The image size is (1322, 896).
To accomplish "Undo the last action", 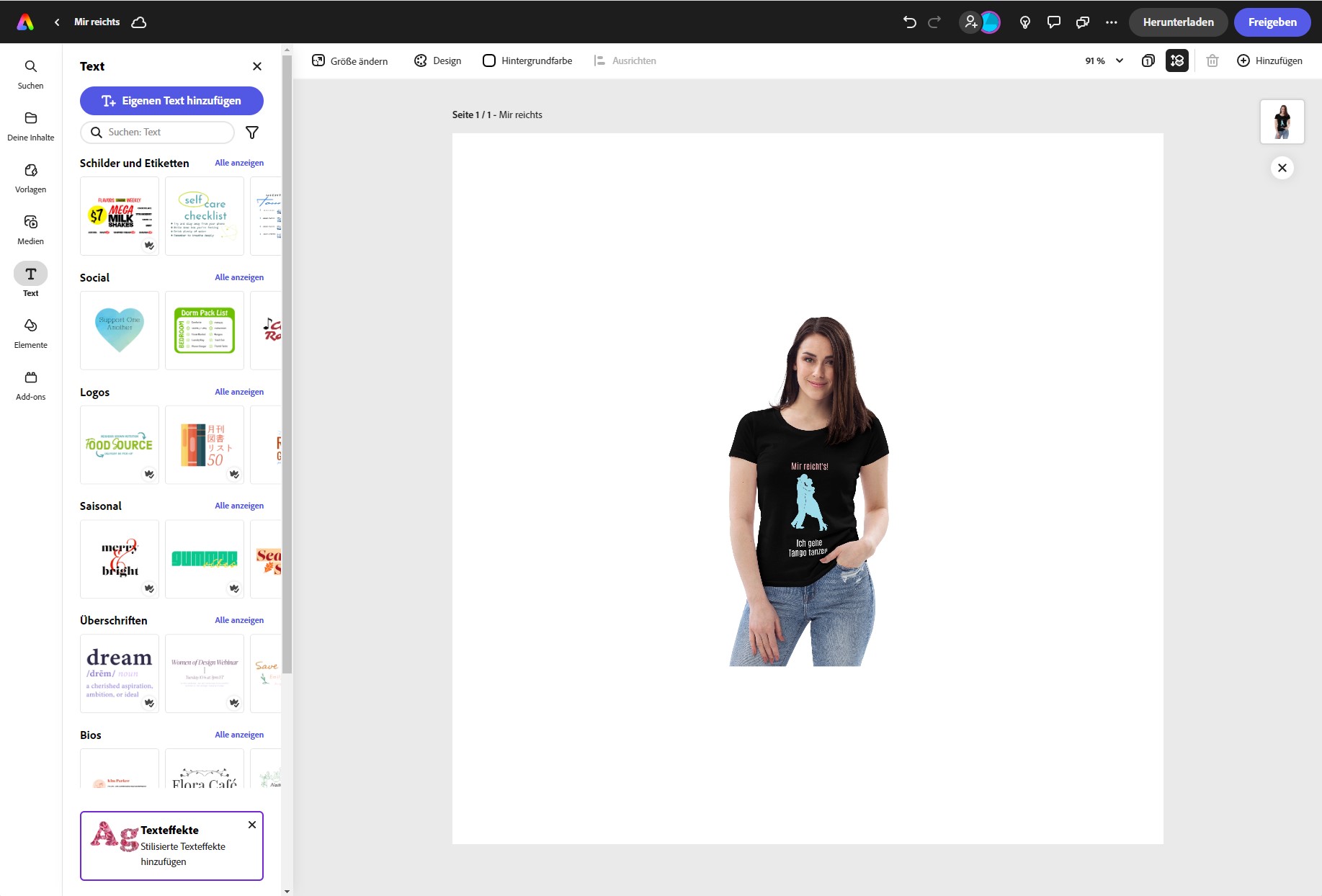I will tap(909, 22).
